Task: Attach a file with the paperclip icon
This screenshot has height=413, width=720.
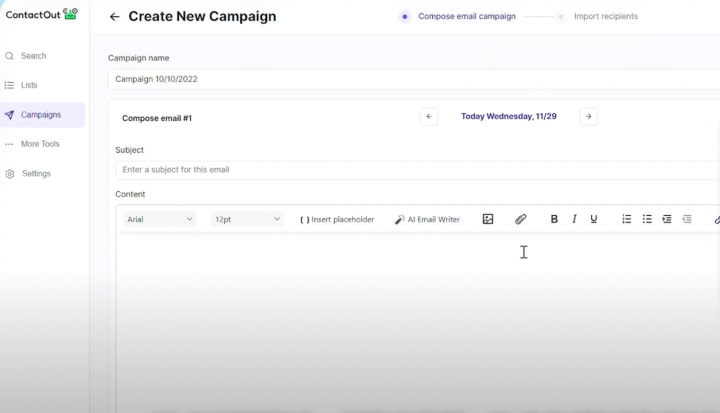Action: [x=520, y=219]
